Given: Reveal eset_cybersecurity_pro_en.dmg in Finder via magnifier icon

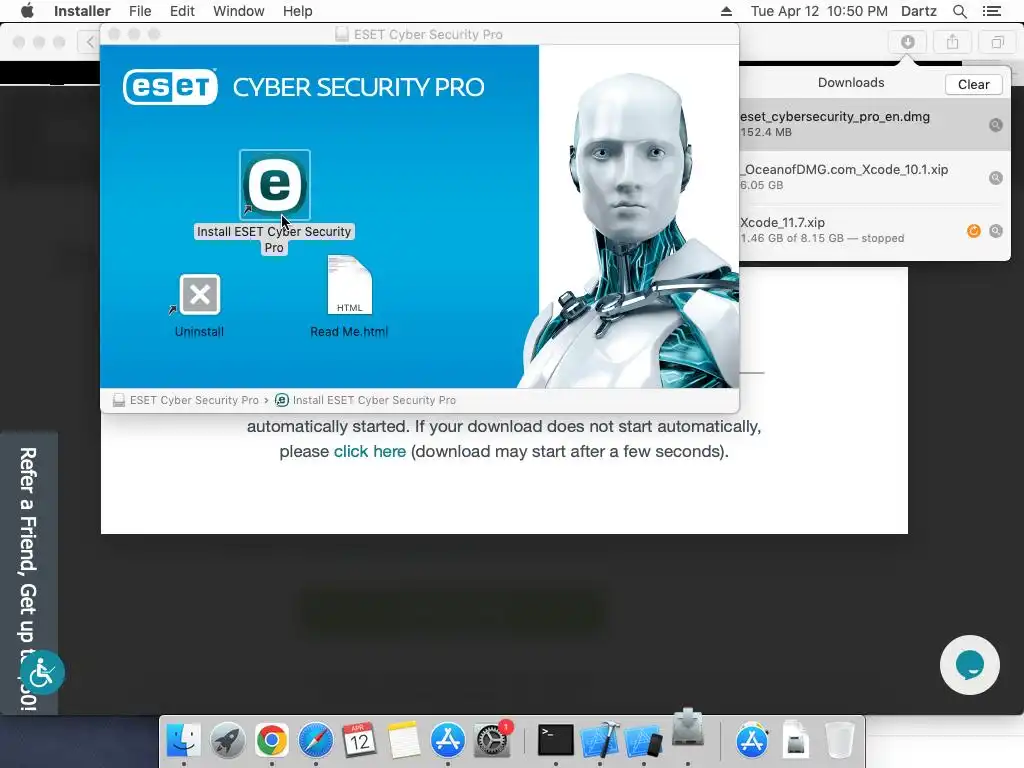Looking at the screenshot, I should pyautogui.click(x=995, y=125).
